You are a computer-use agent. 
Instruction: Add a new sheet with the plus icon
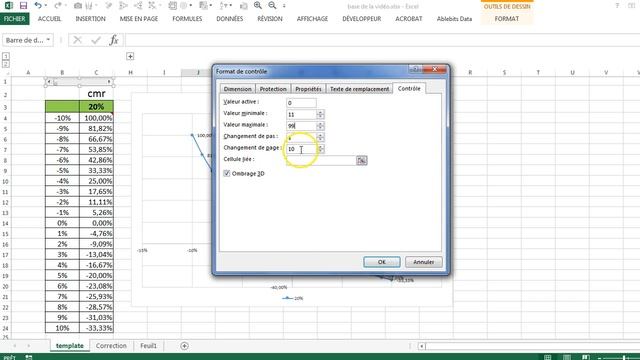(184, 346)
